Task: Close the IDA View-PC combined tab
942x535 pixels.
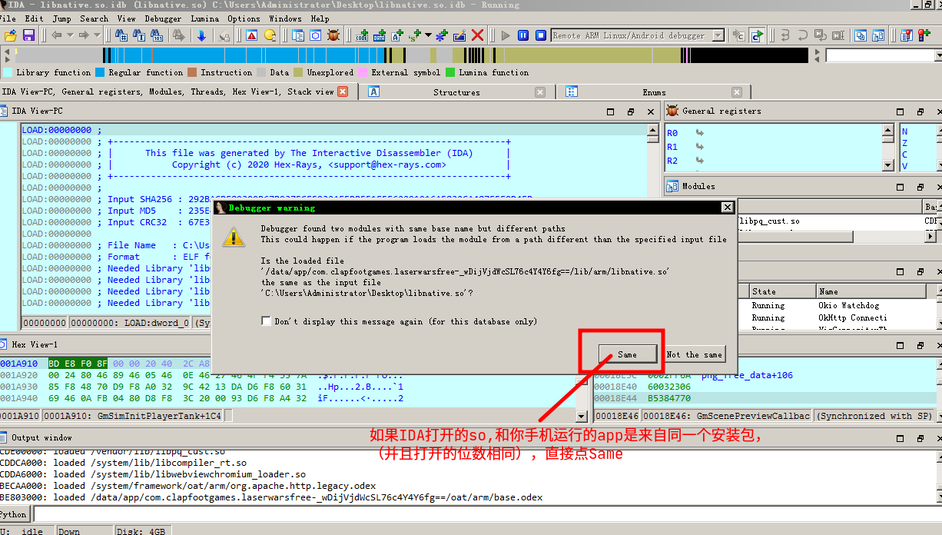Action: [x=342, y=91]
